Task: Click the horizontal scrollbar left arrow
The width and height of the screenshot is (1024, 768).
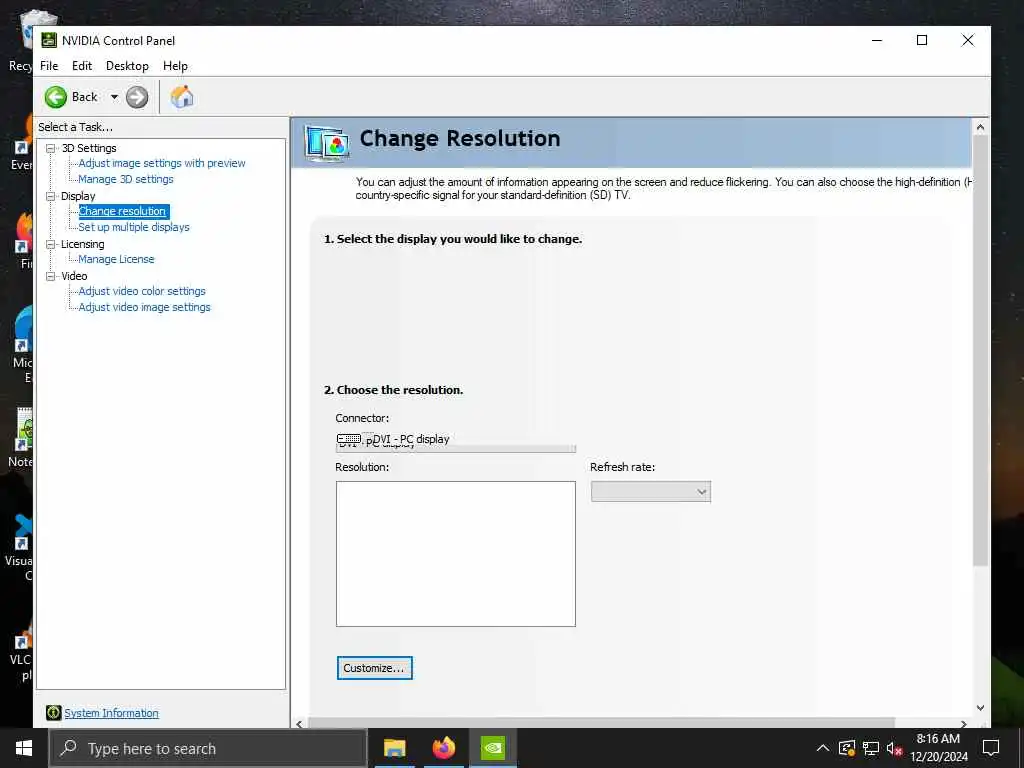Action: 300,723
